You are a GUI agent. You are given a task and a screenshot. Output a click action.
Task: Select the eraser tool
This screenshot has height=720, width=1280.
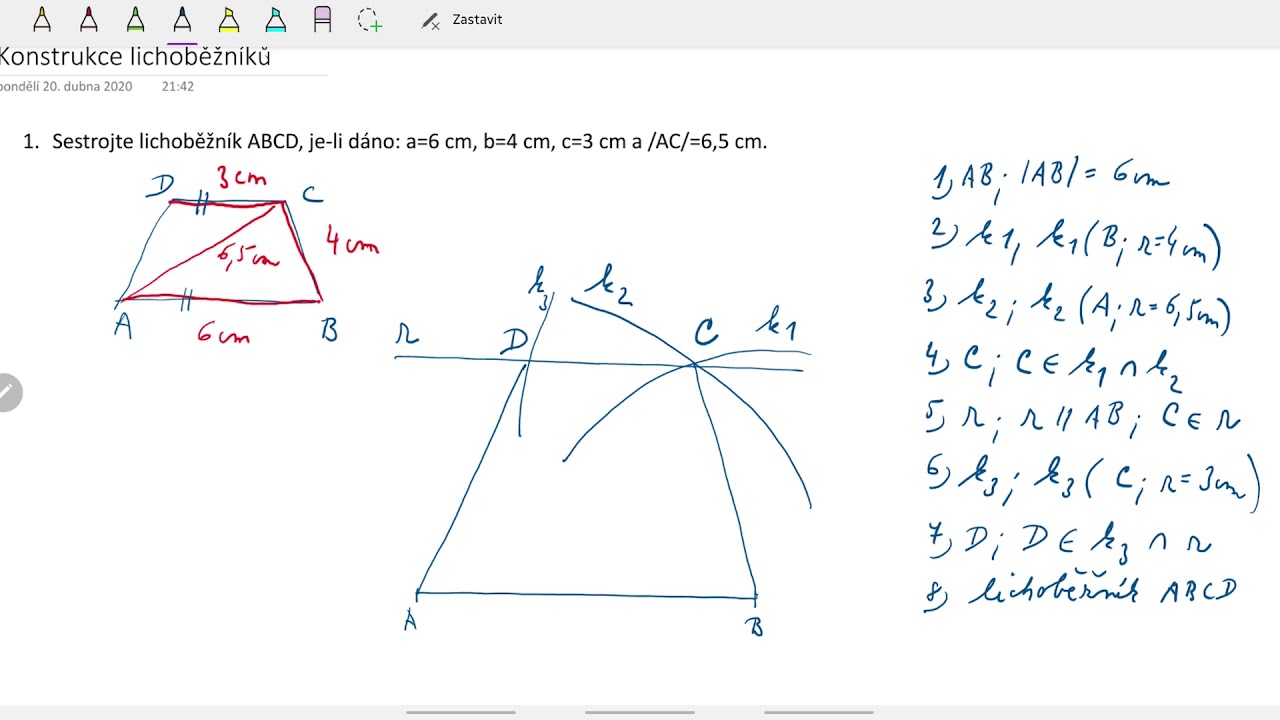pos(322,20)
